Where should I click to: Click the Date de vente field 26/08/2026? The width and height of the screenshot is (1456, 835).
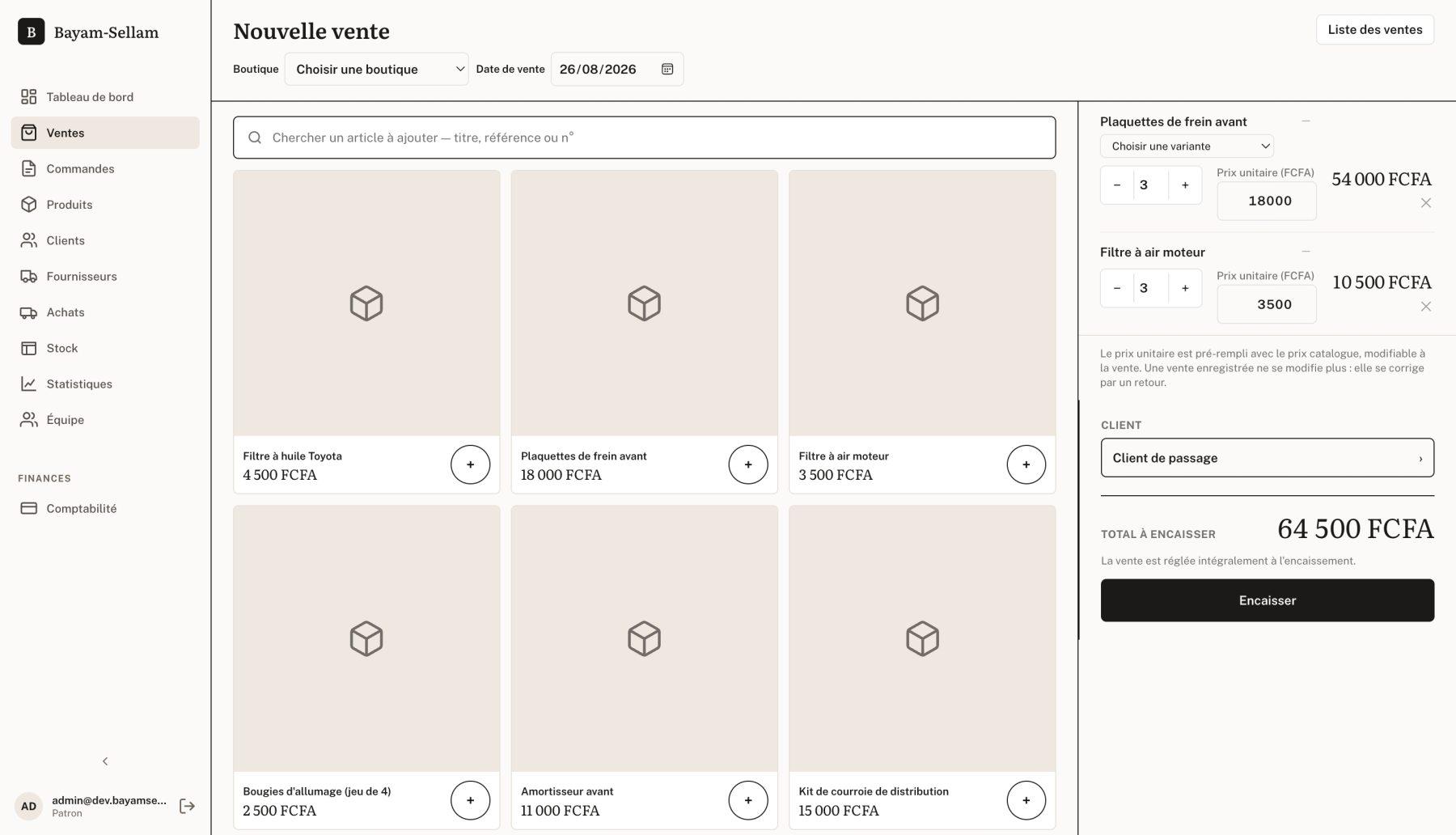pyautogui.click(x=617, y=70)
